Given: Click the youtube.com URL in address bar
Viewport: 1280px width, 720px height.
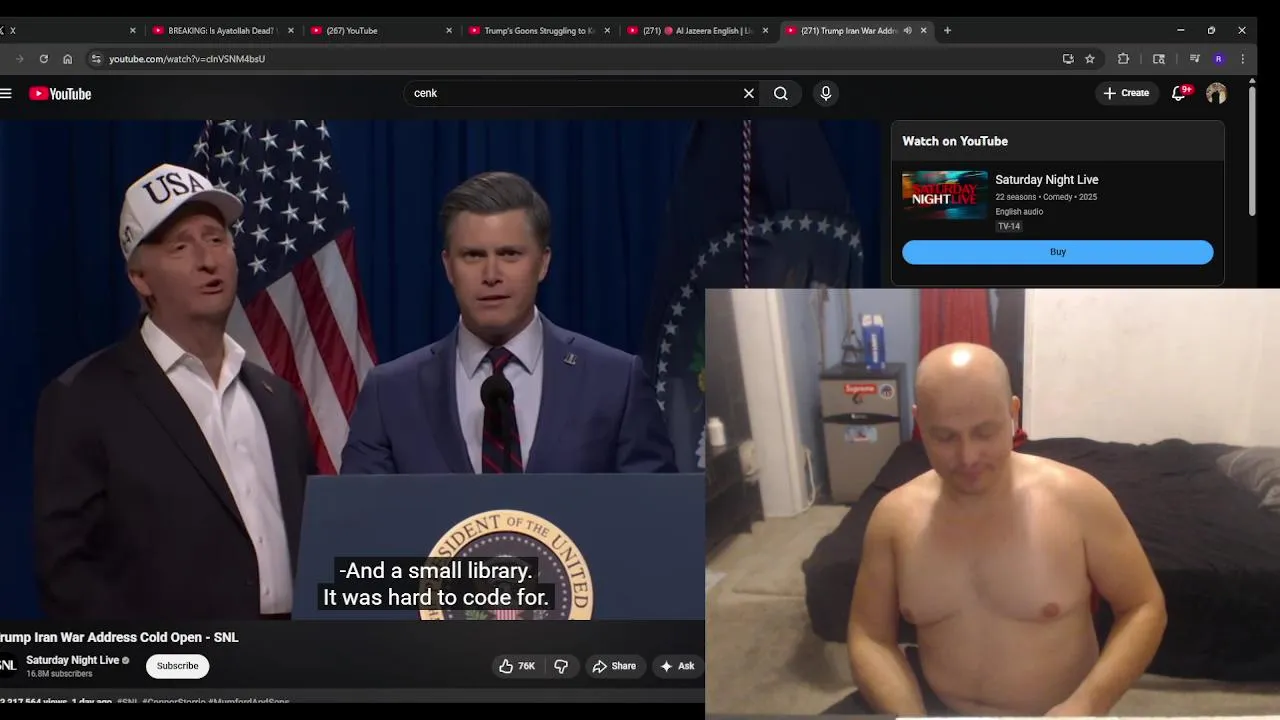Looking at the screenshot, I should pyautogui.click(x=187, y=59).
